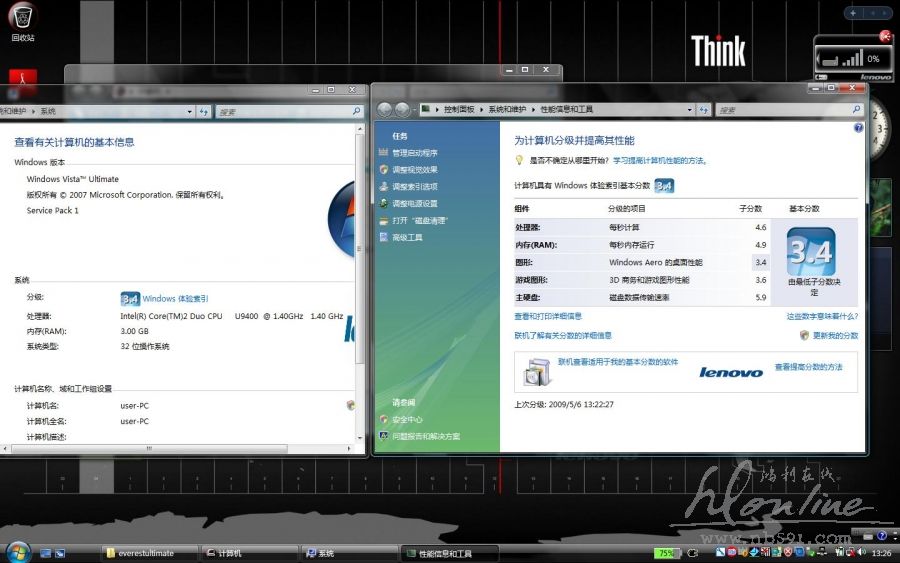Open 问题报告和解决方案 link
This screenshot has width=900, height=563.
pyautogui.click(x=426, y=436)
